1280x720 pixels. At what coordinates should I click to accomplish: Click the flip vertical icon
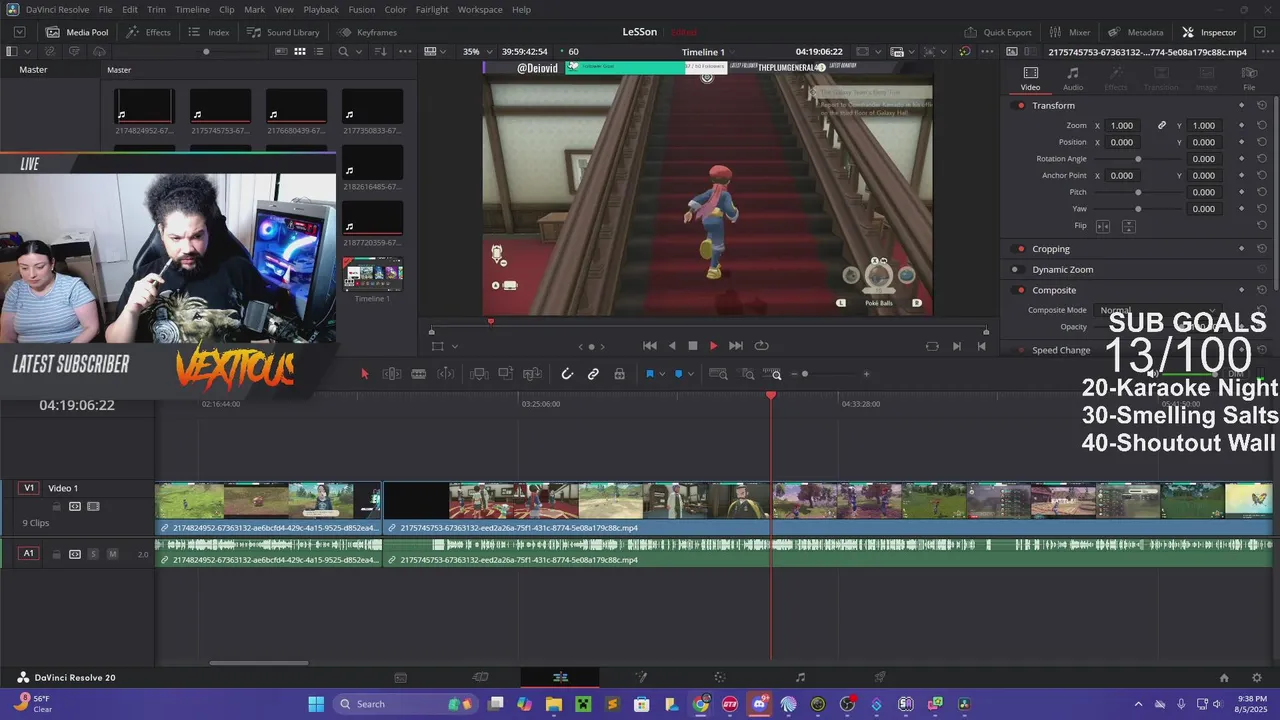click(x=1128, y=226)
